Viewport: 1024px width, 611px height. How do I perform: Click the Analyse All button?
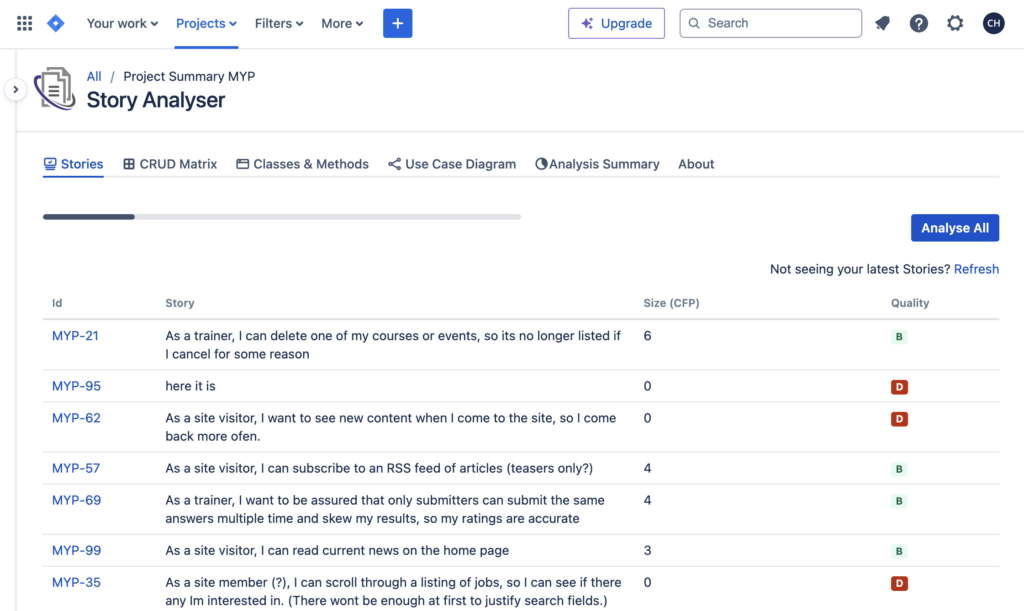click(x=954, y=227)
